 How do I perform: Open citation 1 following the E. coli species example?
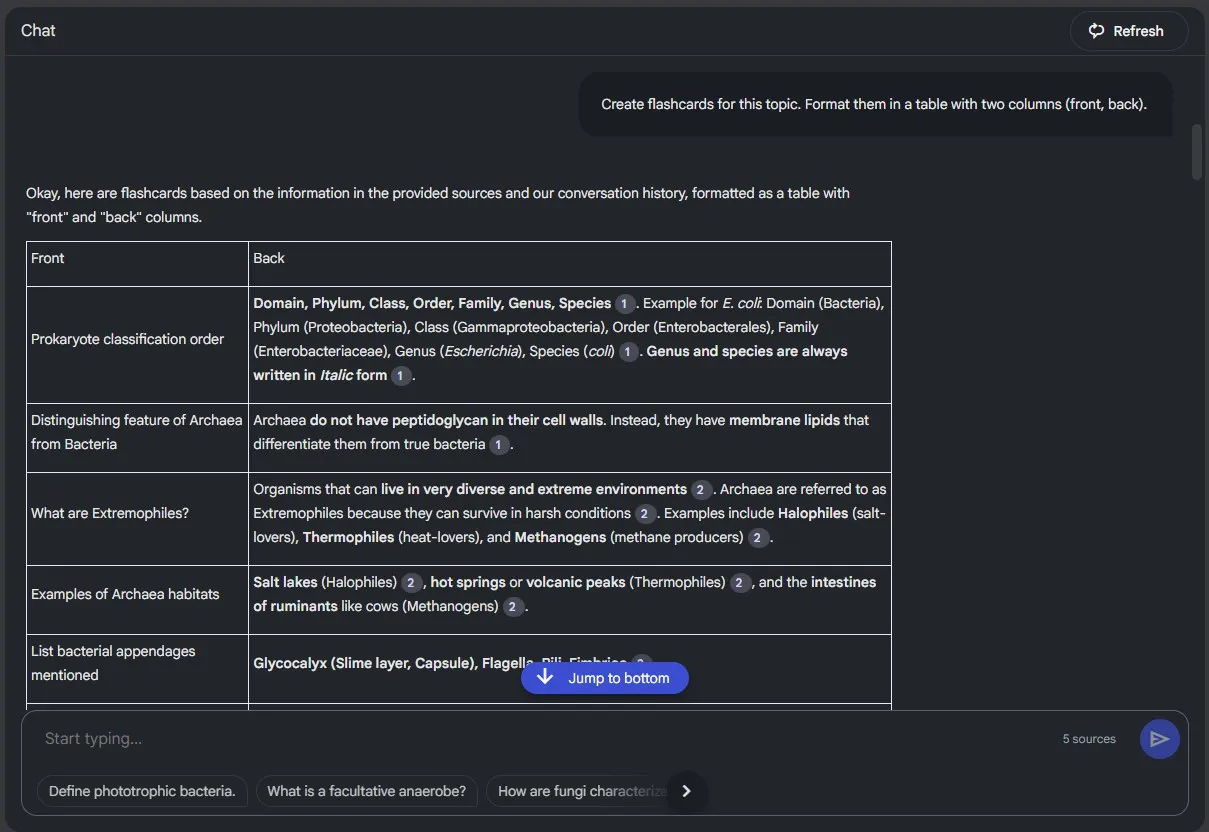(x=629, y=351)
